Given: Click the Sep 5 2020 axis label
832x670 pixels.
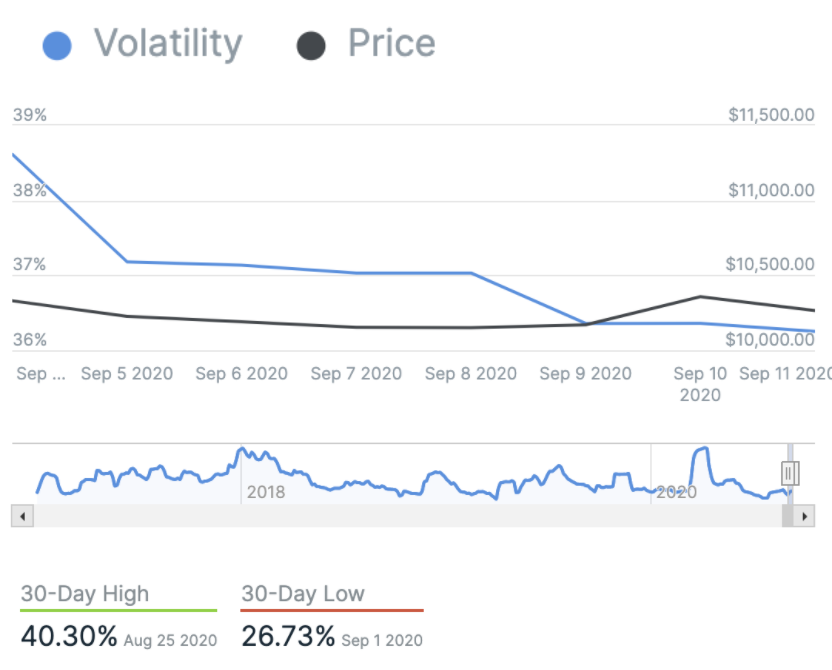Looking at the screenshot, I should tap(127, 374).
